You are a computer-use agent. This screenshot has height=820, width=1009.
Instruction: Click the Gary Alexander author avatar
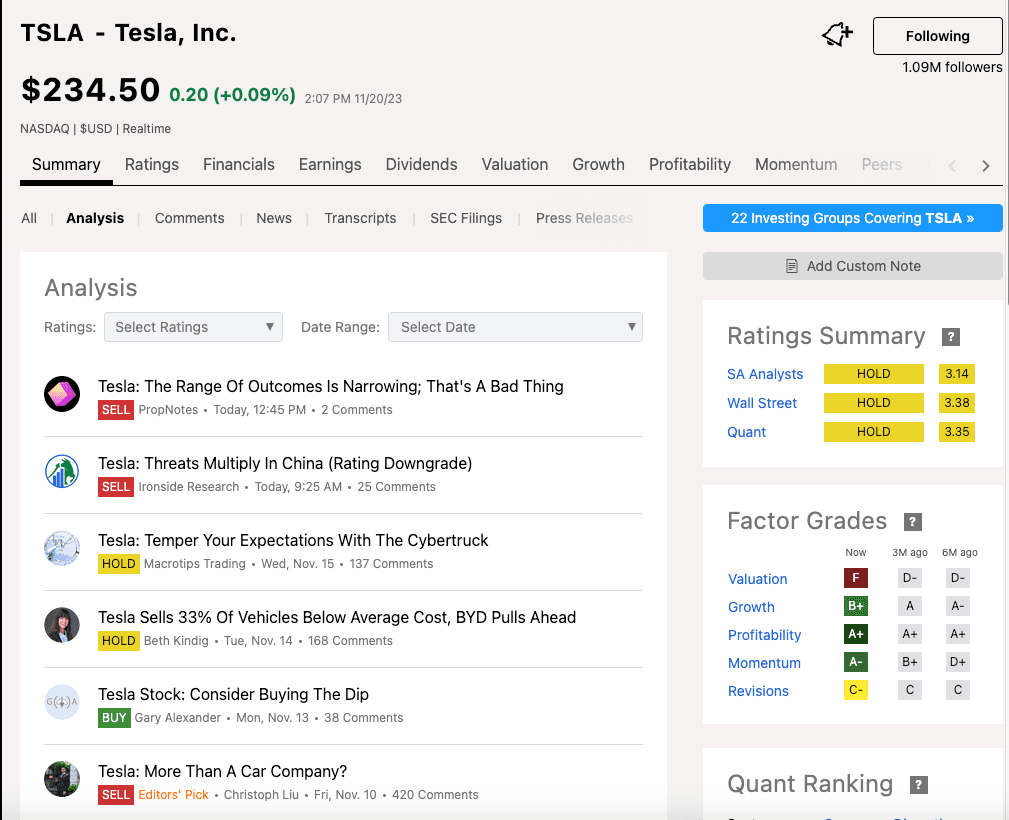point(62,702)
